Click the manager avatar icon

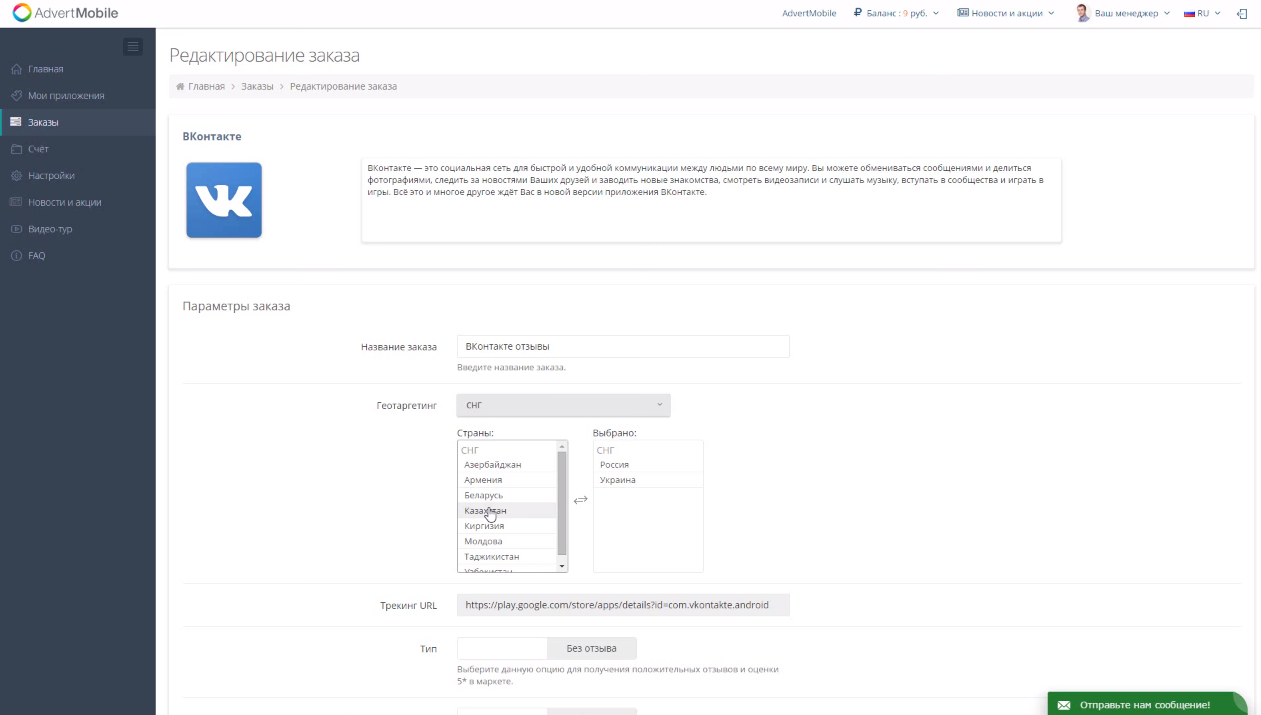click(1082, 13)
